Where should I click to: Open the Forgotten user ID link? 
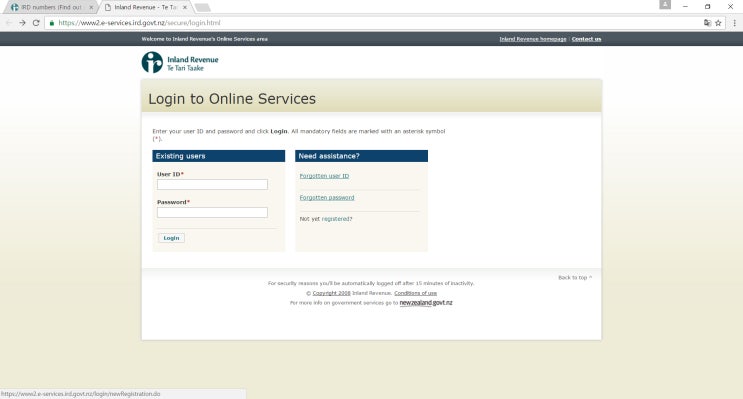pos(324,176)
